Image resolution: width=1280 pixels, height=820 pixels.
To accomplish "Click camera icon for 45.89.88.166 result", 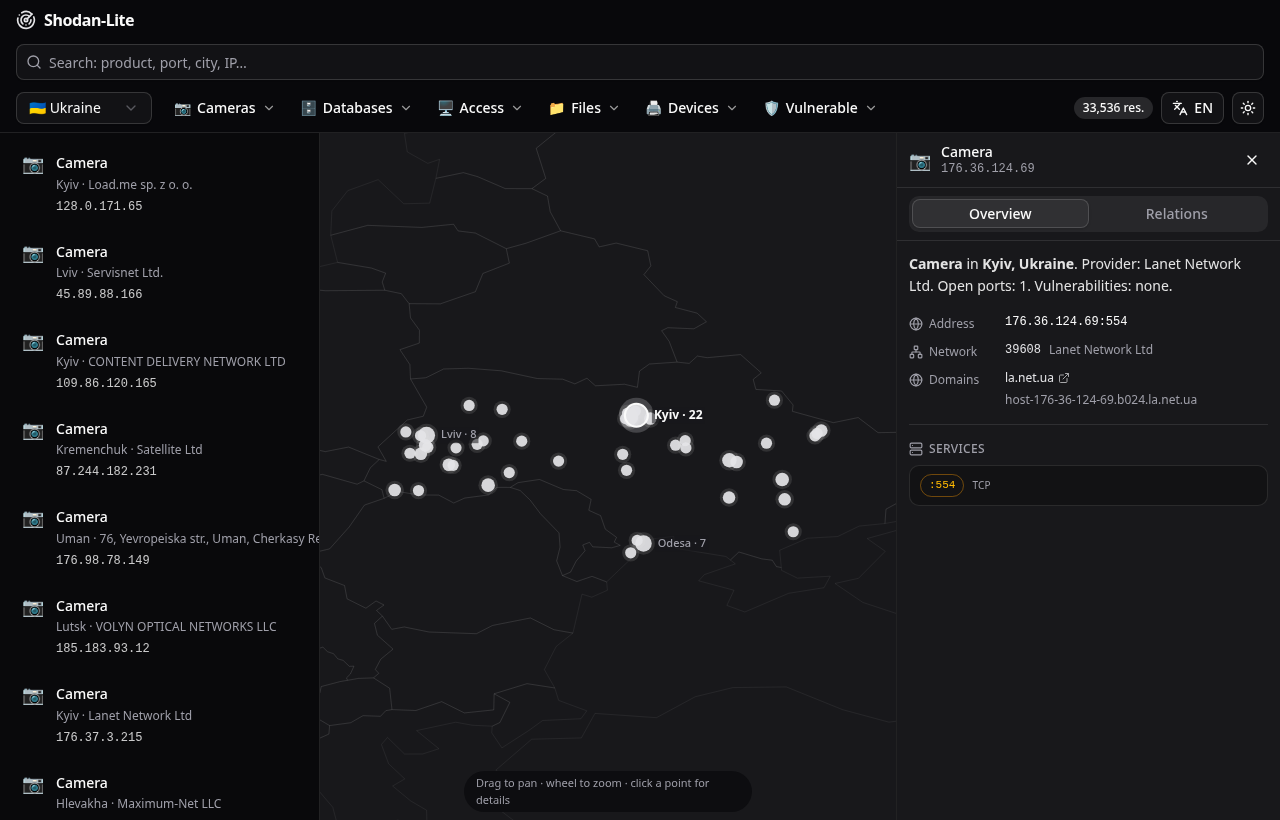I will click(x=33, y=253).
